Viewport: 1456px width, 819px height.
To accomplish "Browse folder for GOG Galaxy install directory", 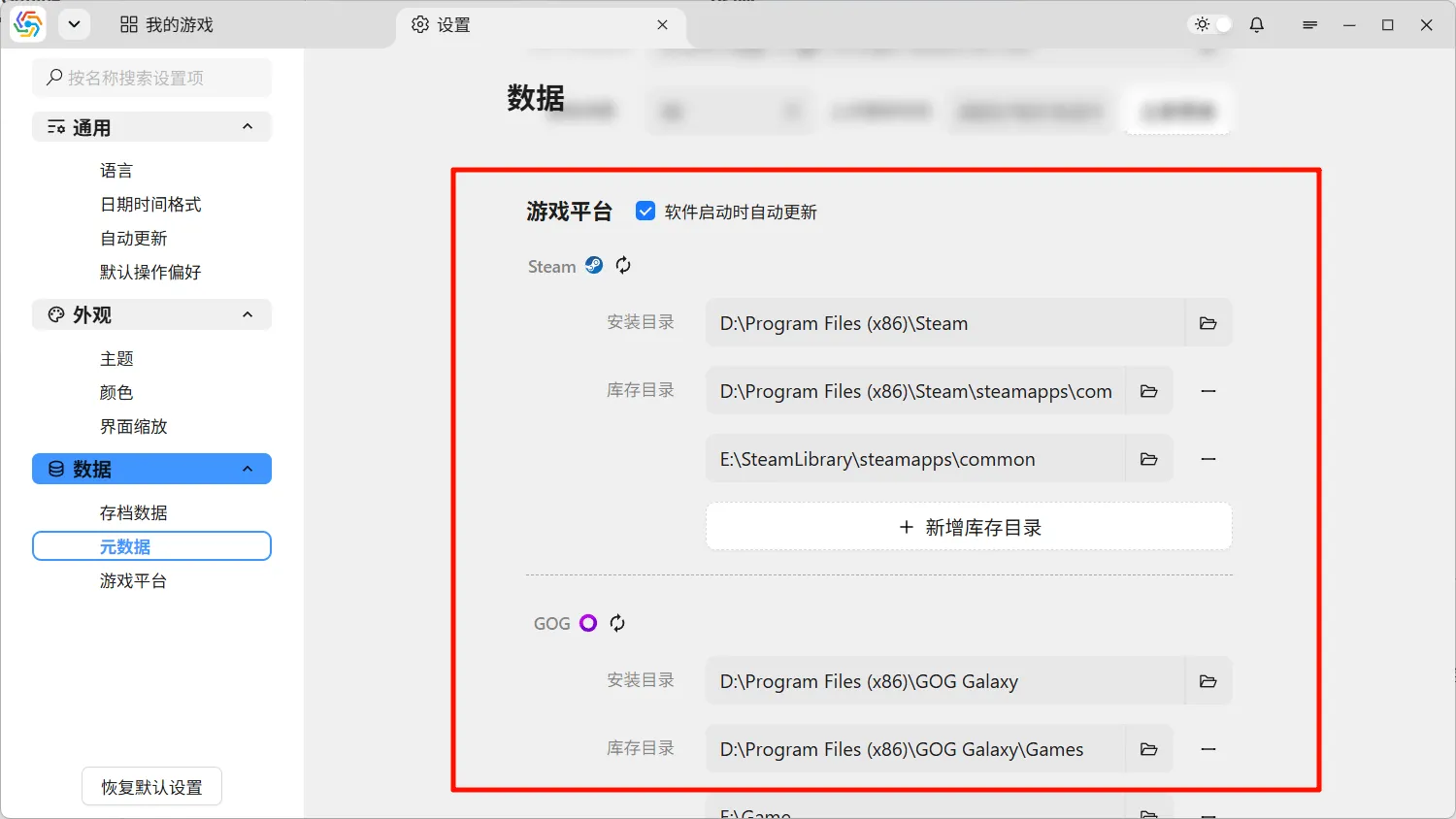I will [1208, 681].
